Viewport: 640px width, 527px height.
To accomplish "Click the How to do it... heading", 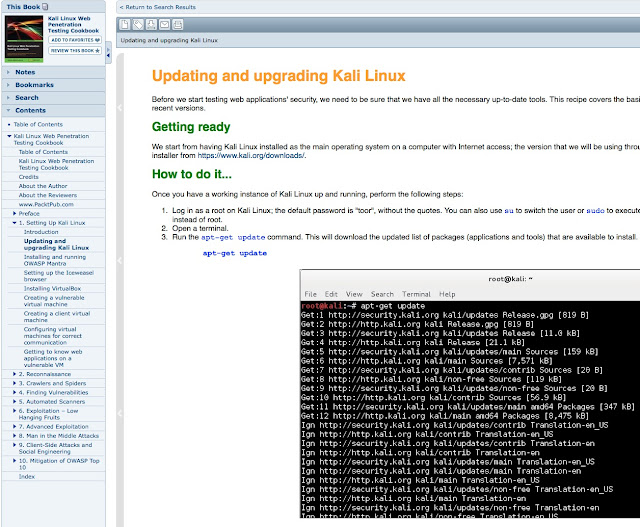I will 192,174.
